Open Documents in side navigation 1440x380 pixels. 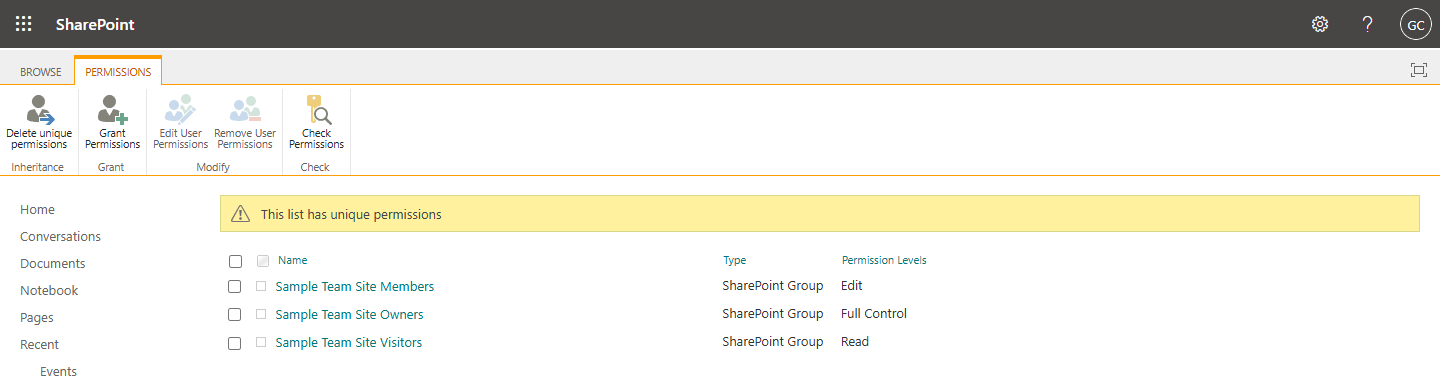[53, 263]
